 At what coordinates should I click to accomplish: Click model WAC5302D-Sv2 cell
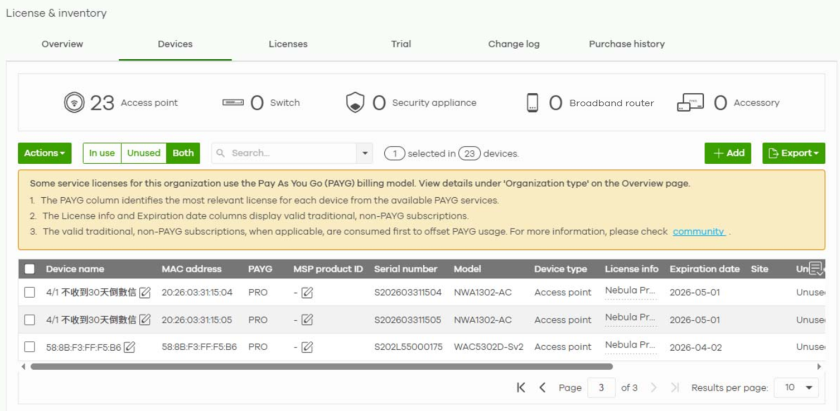coord(489,347)
